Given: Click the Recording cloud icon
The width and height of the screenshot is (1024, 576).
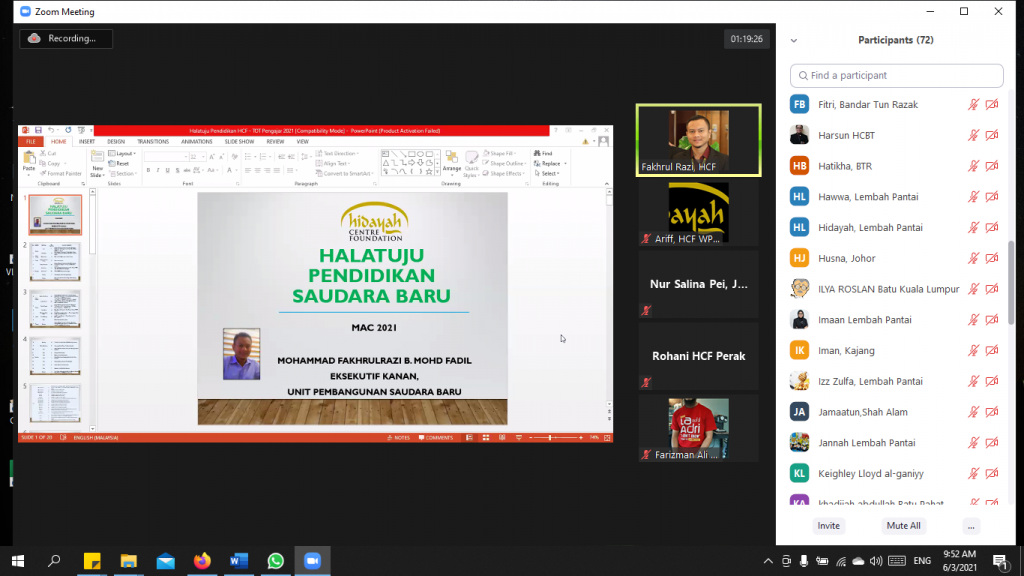Looking at the screenshot, I should [x=34, y=39].
